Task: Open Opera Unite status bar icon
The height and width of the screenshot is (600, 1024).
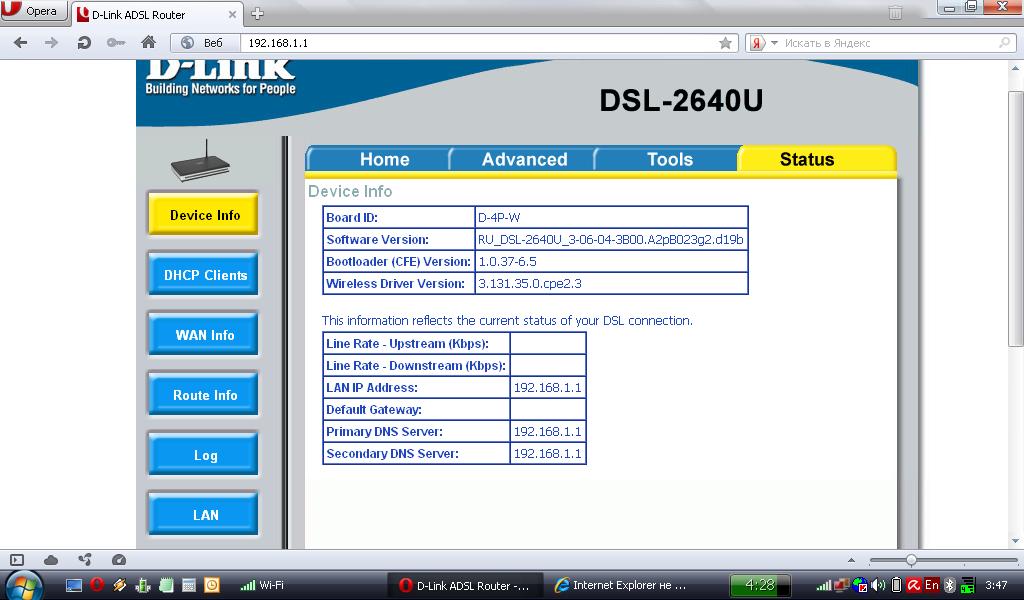Action: click(x=85, y=560)
